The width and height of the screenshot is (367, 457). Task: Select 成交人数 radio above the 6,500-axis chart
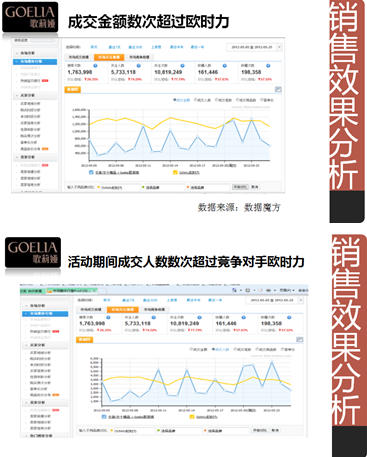coord(220,349)
